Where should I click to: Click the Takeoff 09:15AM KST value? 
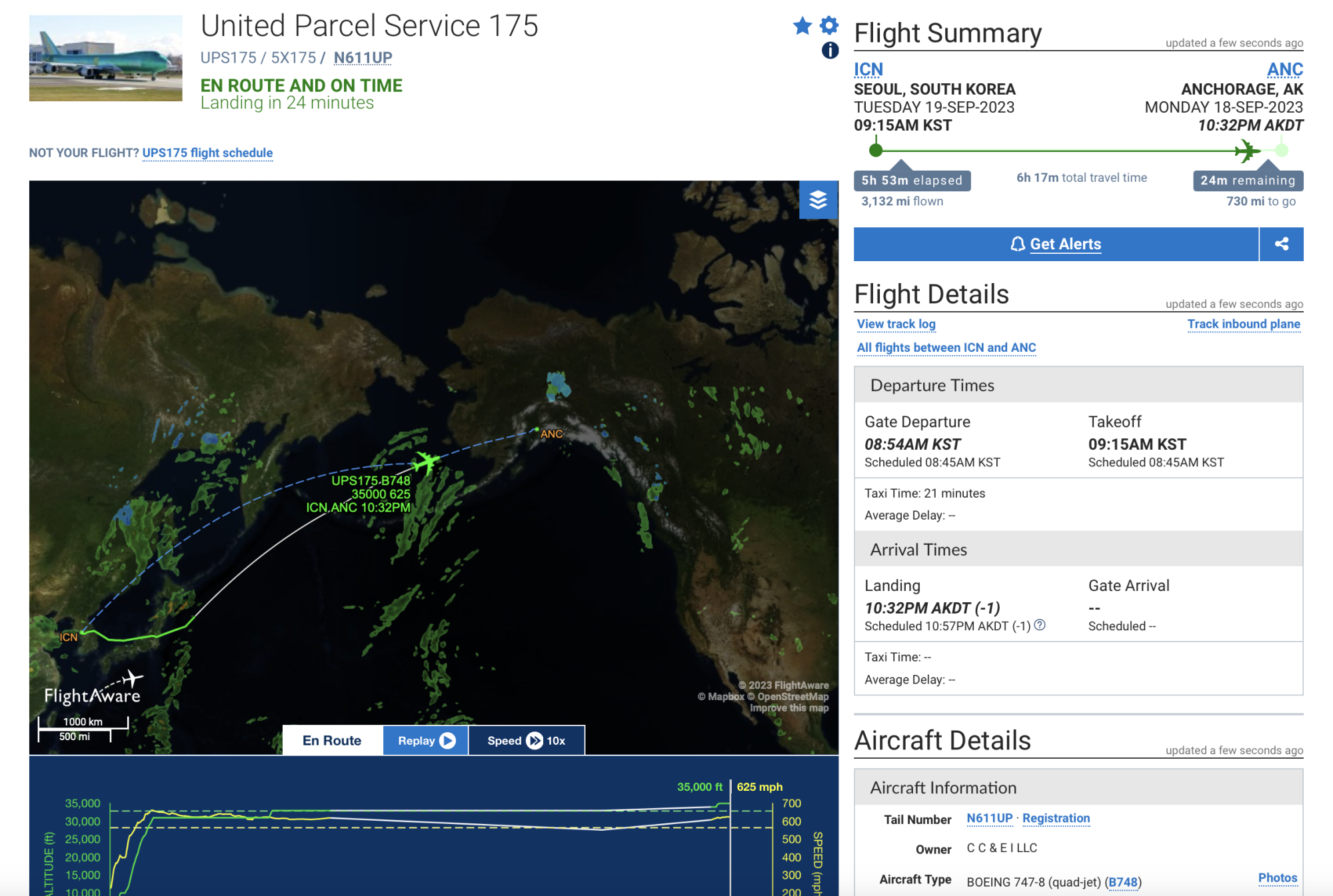1137,444
